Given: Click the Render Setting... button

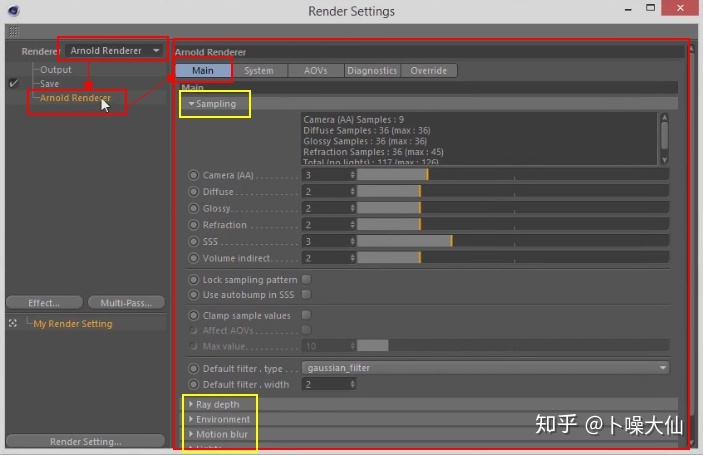Looking at the screenshot, I should 85,441.
